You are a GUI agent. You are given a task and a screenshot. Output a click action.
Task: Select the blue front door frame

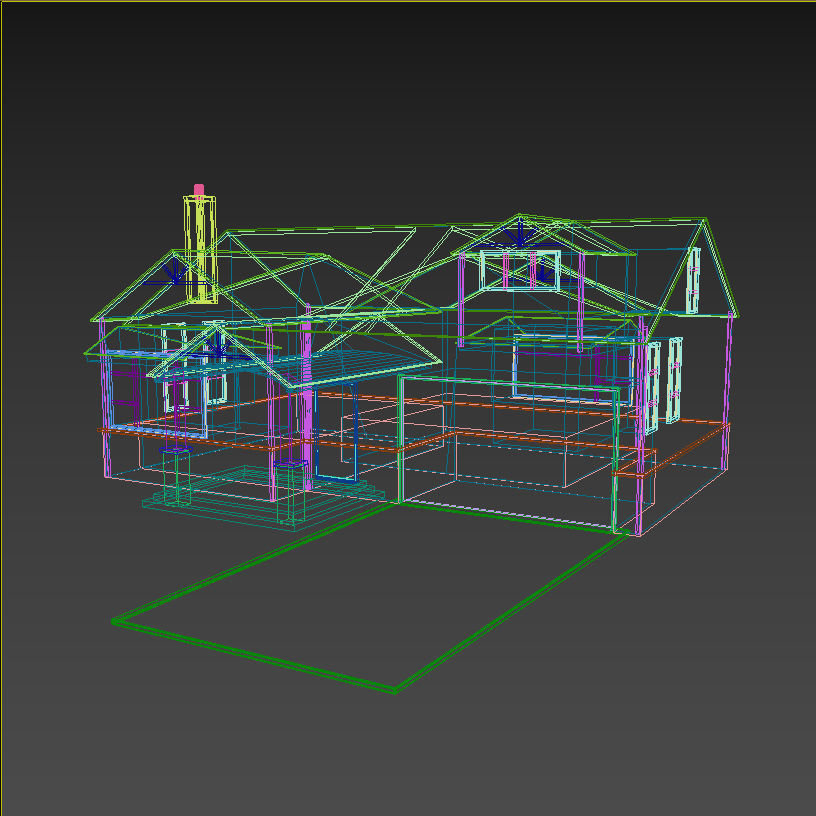pos(336,435)
